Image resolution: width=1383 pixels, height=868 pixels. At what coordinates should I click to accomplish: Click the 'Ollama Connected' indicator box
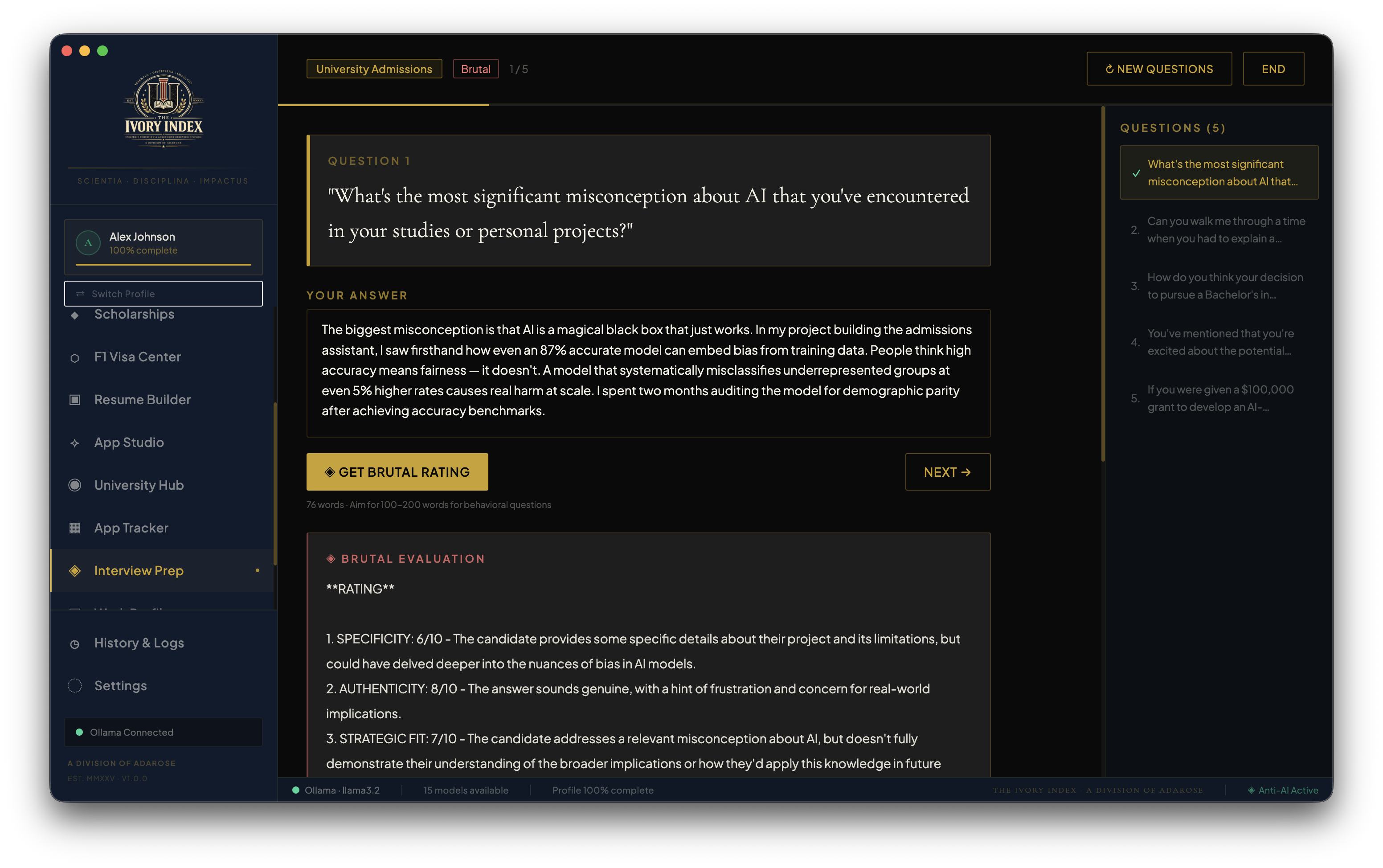[164, 732]
